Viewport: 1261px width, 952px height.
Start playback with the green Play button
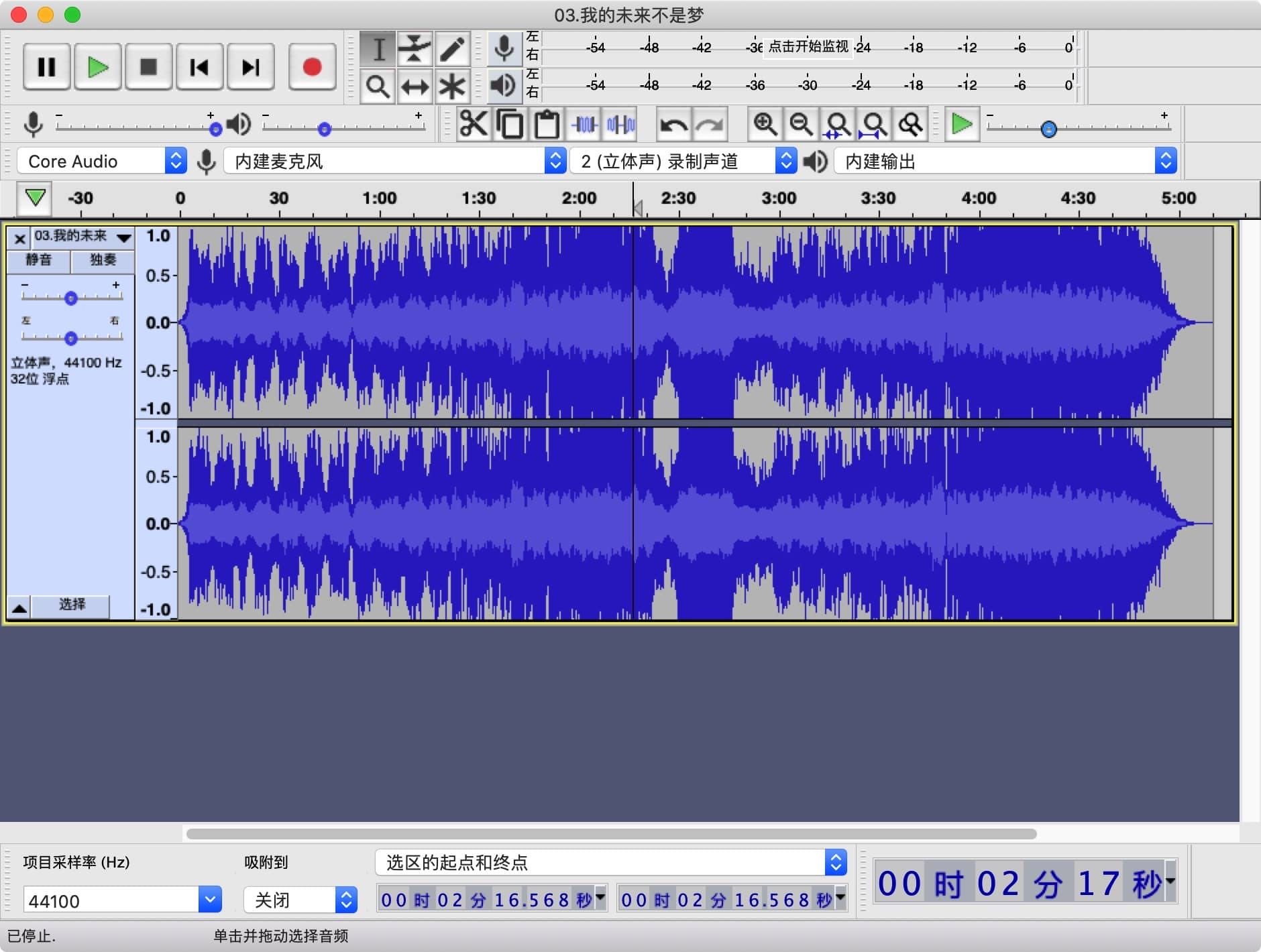coord(98,67)
